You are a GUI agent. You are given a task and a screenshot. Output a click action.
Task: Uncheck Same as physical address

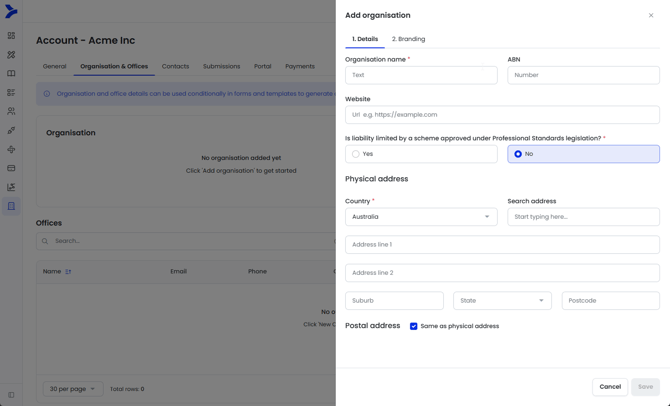click(x=414, y=326)
